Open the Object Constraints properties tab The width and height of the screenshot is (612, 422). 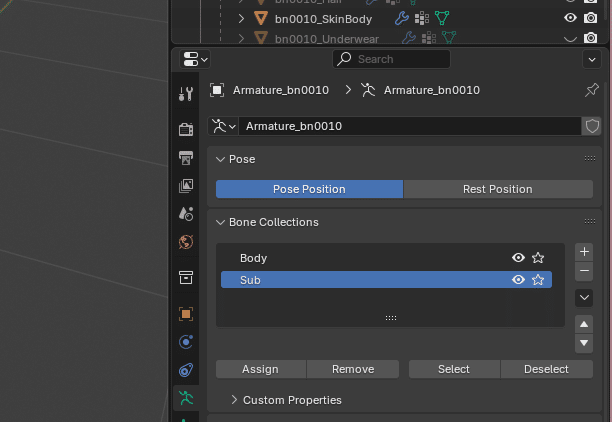186,370
